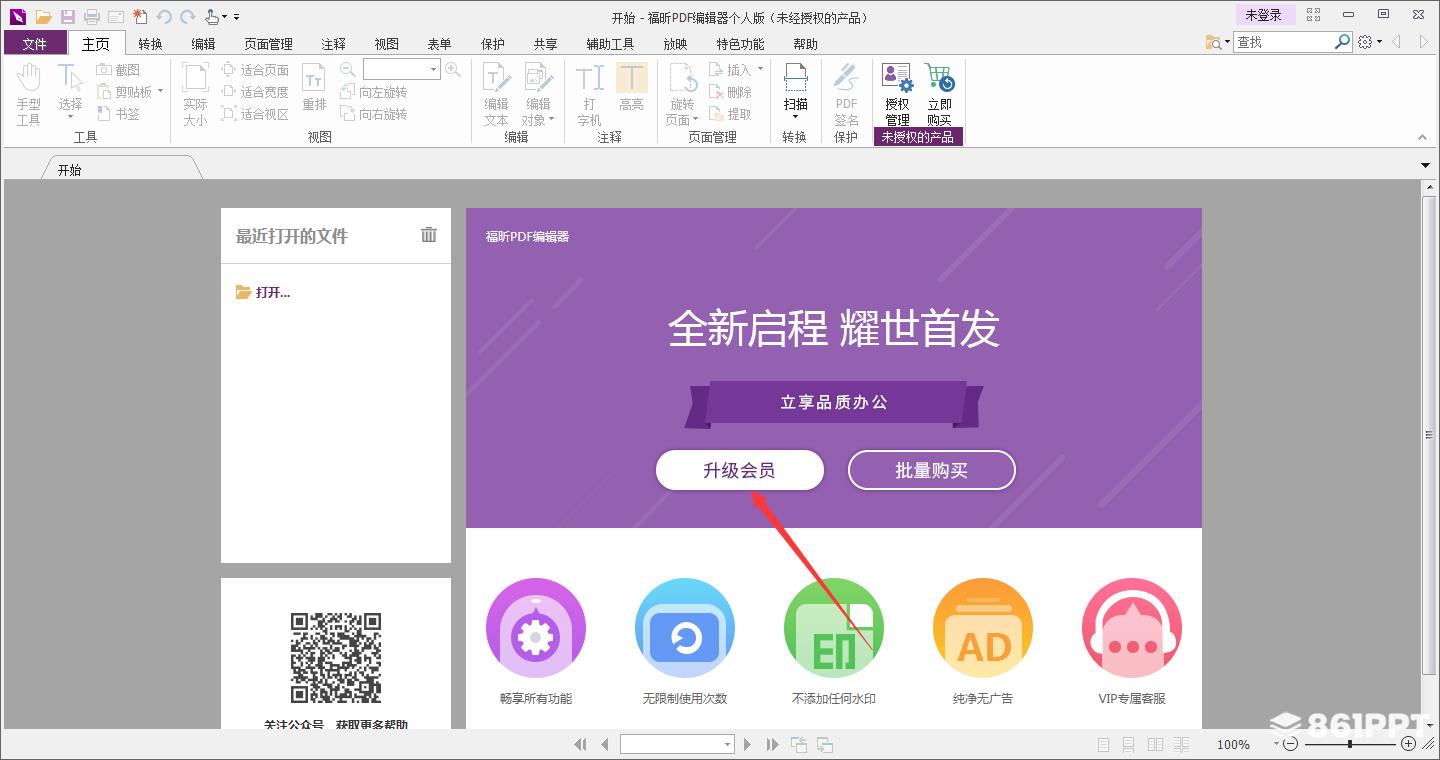Click the ribbon zoom in magnifier icon

coord(453,70)
